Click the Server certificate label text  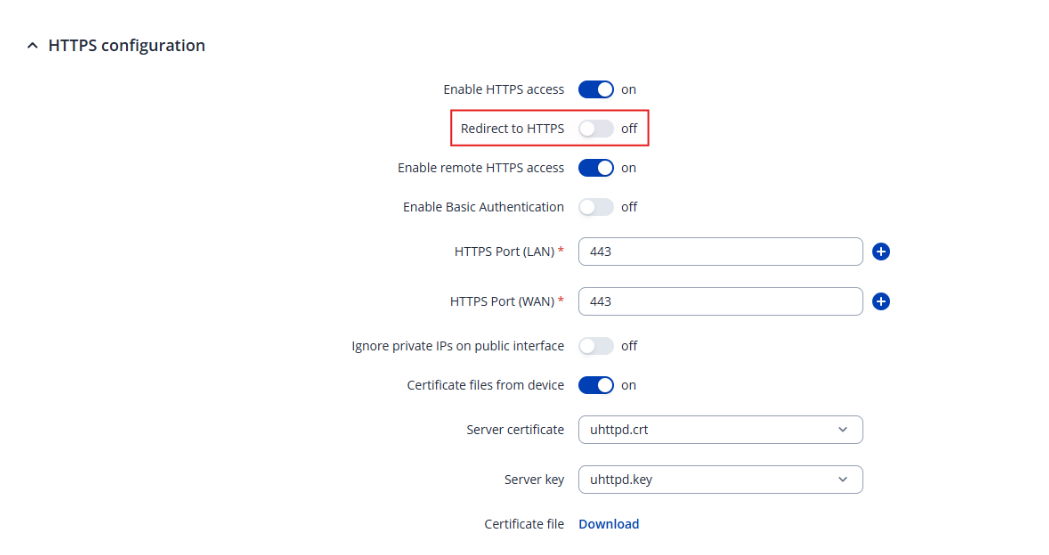point(515,430)
